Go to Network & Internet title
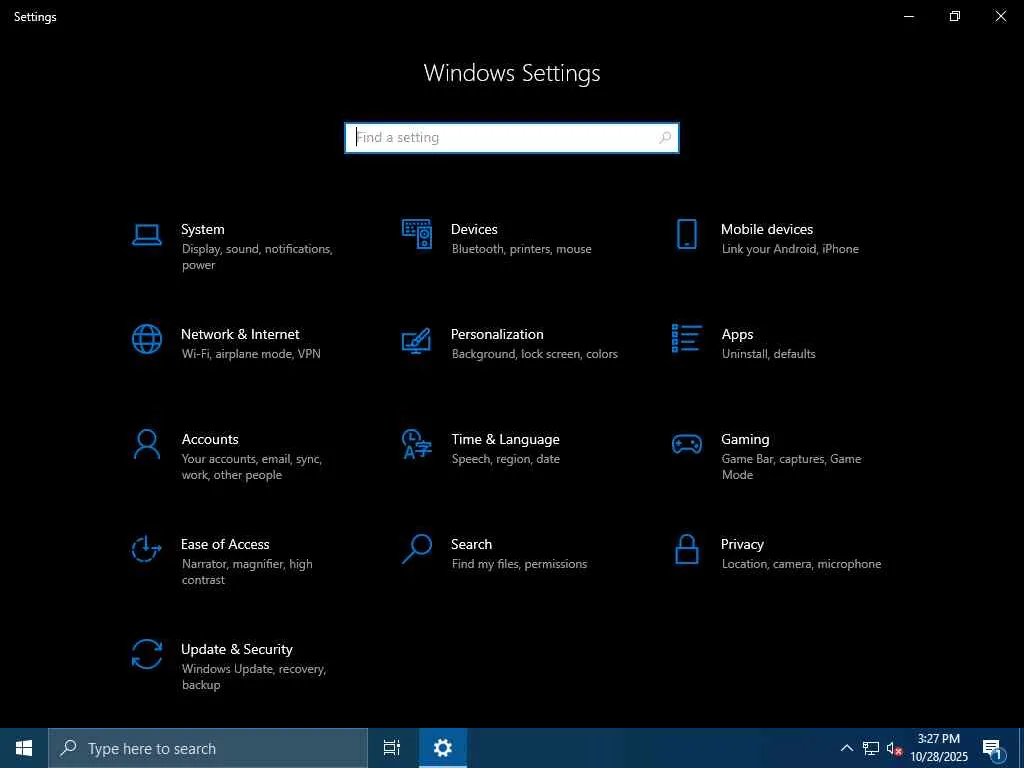 (x=240, y=334)
